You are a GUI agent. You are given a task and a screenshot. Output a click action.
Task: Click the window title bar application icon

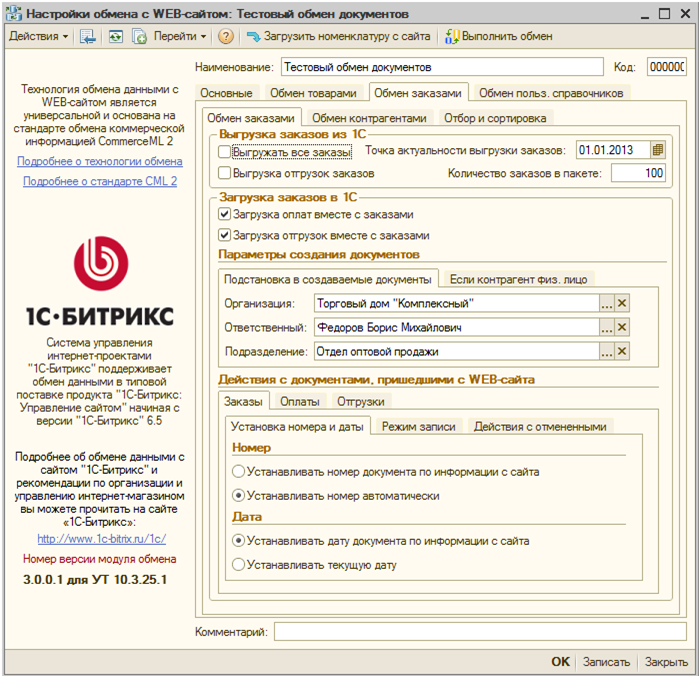(13, 14)
